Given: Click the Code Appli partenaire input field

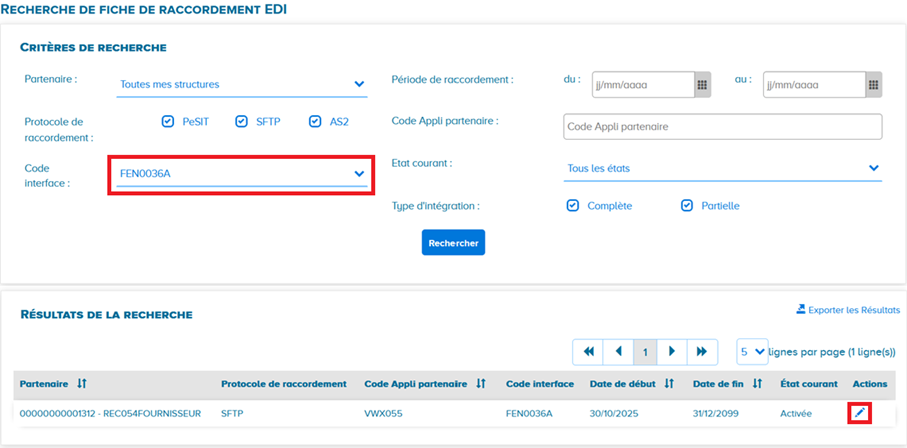Looking at the screenshot, I should pyautogui.click(x=722, y=127).
